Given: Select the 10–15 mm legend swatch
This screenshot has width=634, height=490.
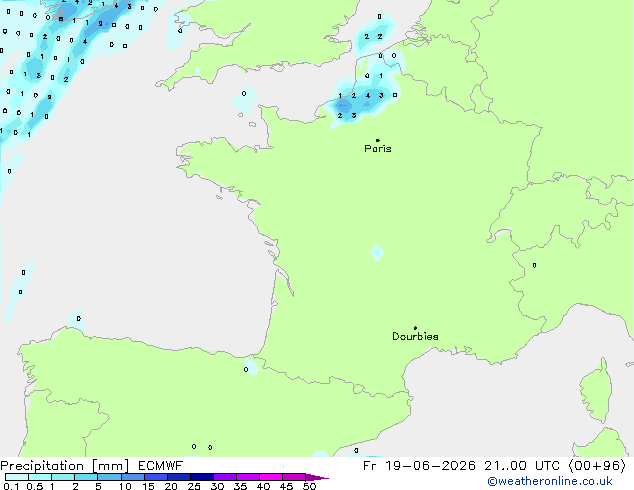Looking at the screenshot, I should [x=132, y=477].
